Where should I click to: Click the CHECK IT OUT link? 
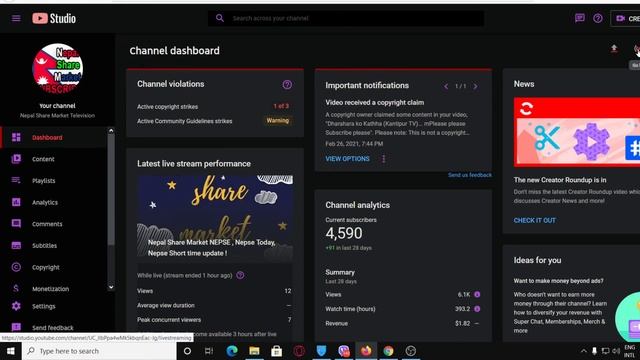pyautogui.click(x=535, y=220)
